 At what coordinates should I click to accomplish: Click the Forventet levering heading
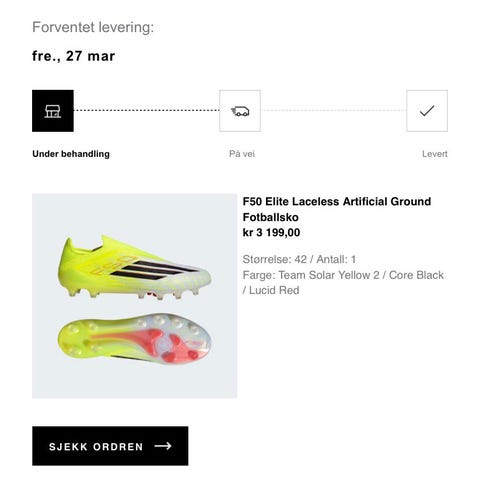(x=93, y=27)
